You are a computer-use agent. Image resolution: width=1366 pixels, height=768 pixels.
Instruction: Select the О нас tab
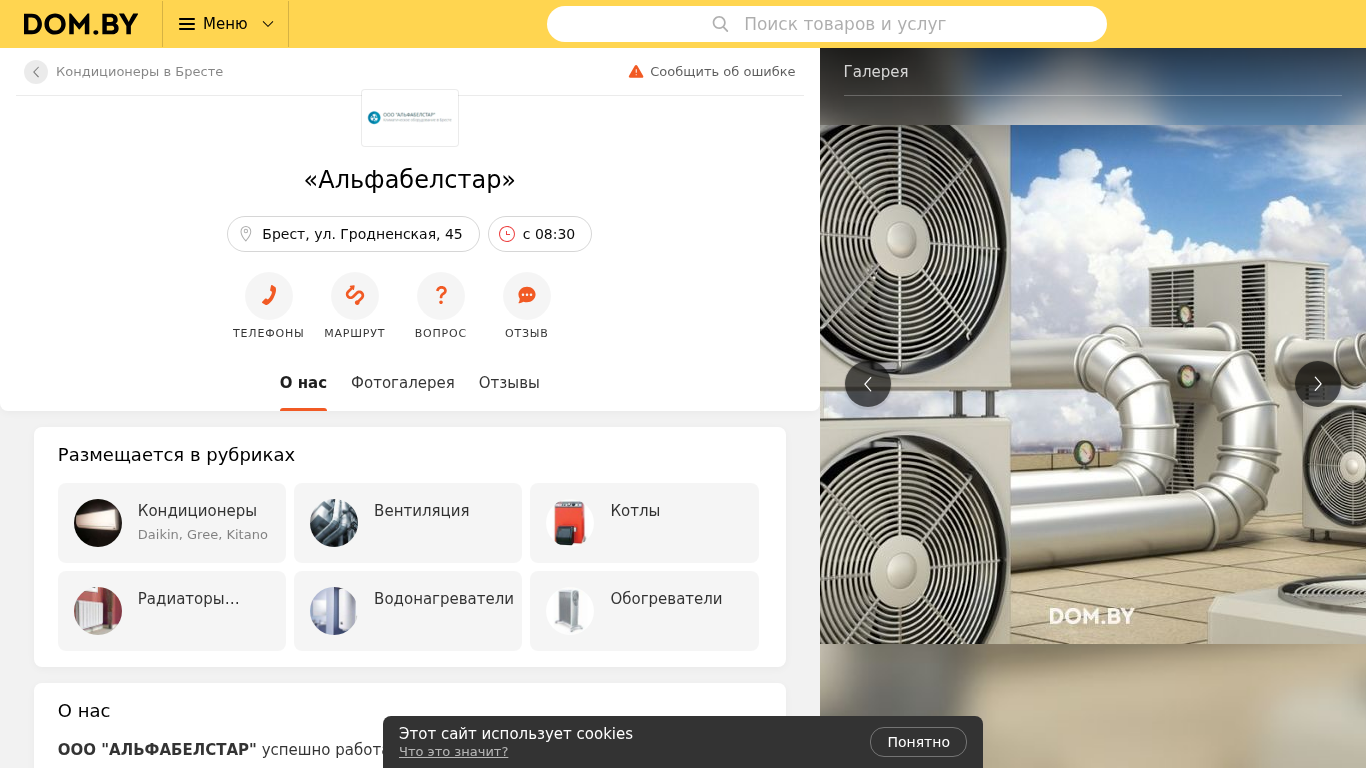[303, 383]
